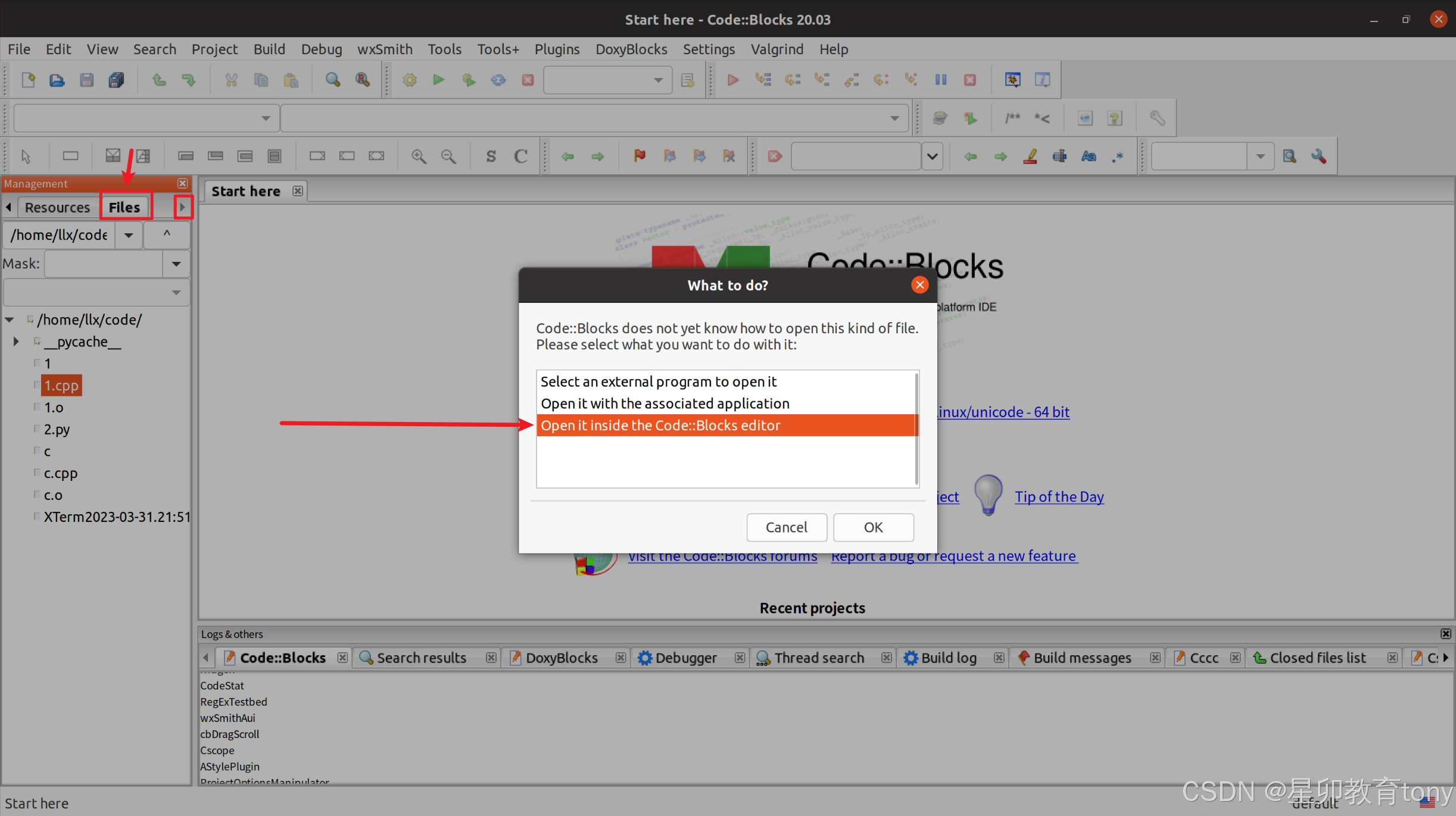1456x816 pixels.
Task: Open the build target dropdown
Action: pos(658,80)
